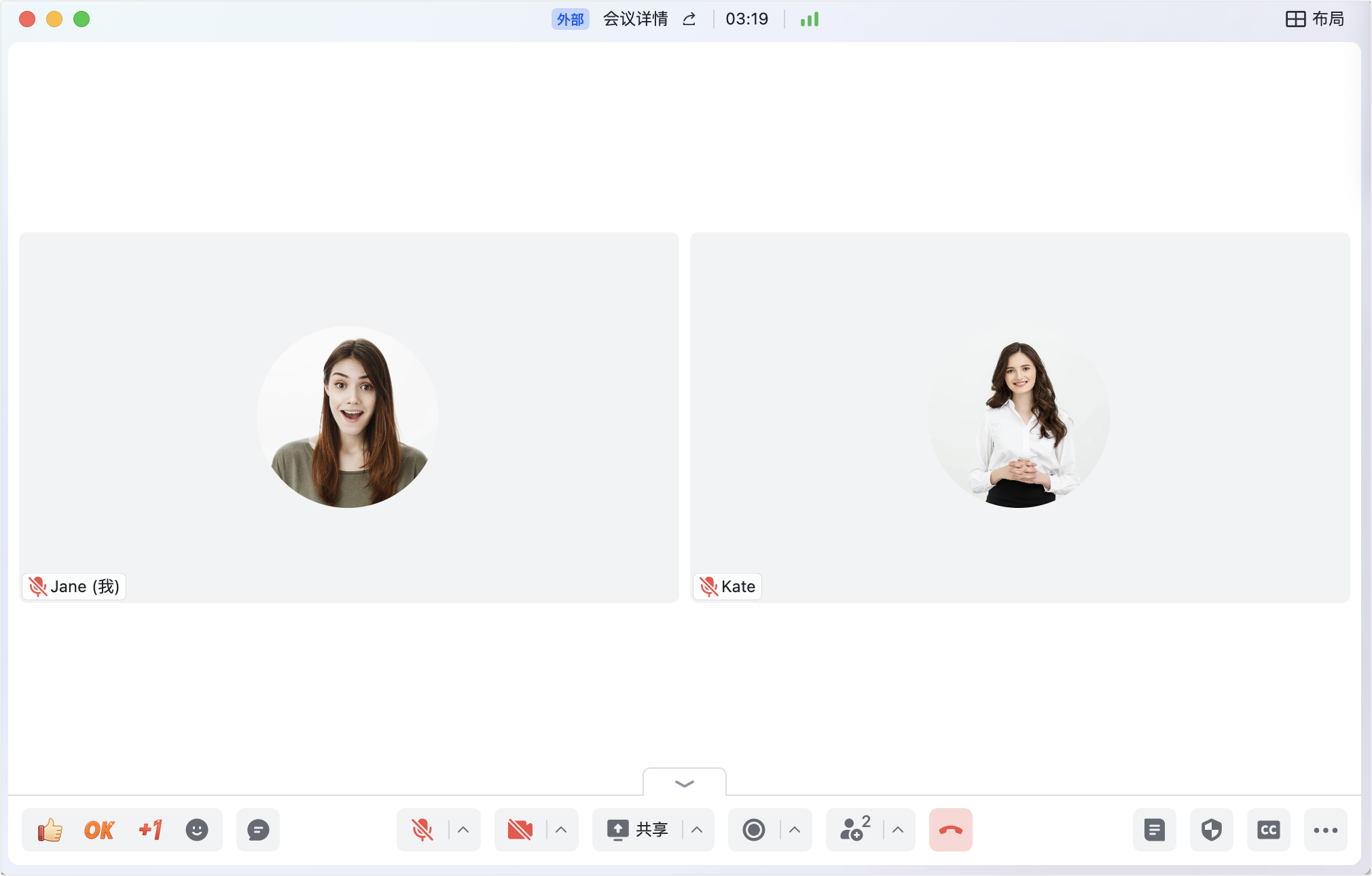Open 会议详情 meeting details
The height and width of the screenshot is (876, 1372).
click(x=636, y=19)
